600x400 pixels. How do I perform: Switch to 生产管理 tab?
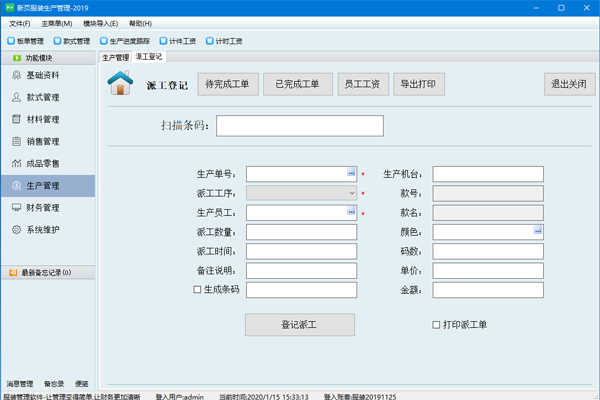pos(116,57)
